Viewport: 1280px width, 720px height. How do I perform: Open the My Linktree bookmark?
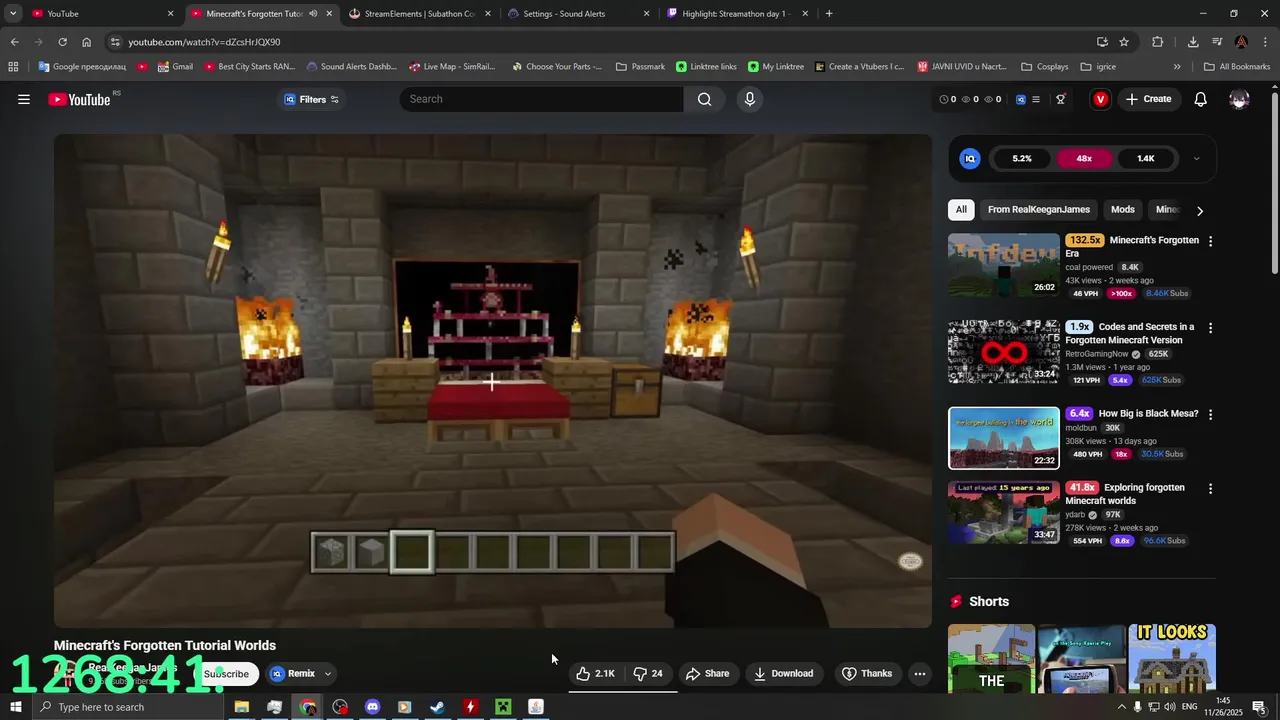click(775, 67)
